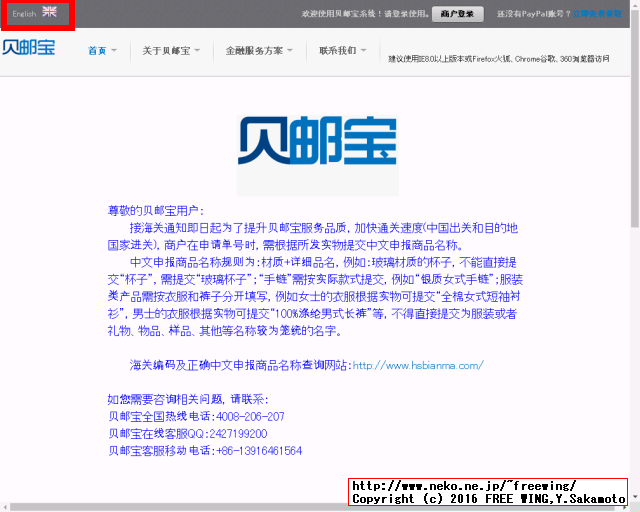640x512 pixels.
Task: Click the horizontal scrollbar at bottom
Action: [312, 507]
